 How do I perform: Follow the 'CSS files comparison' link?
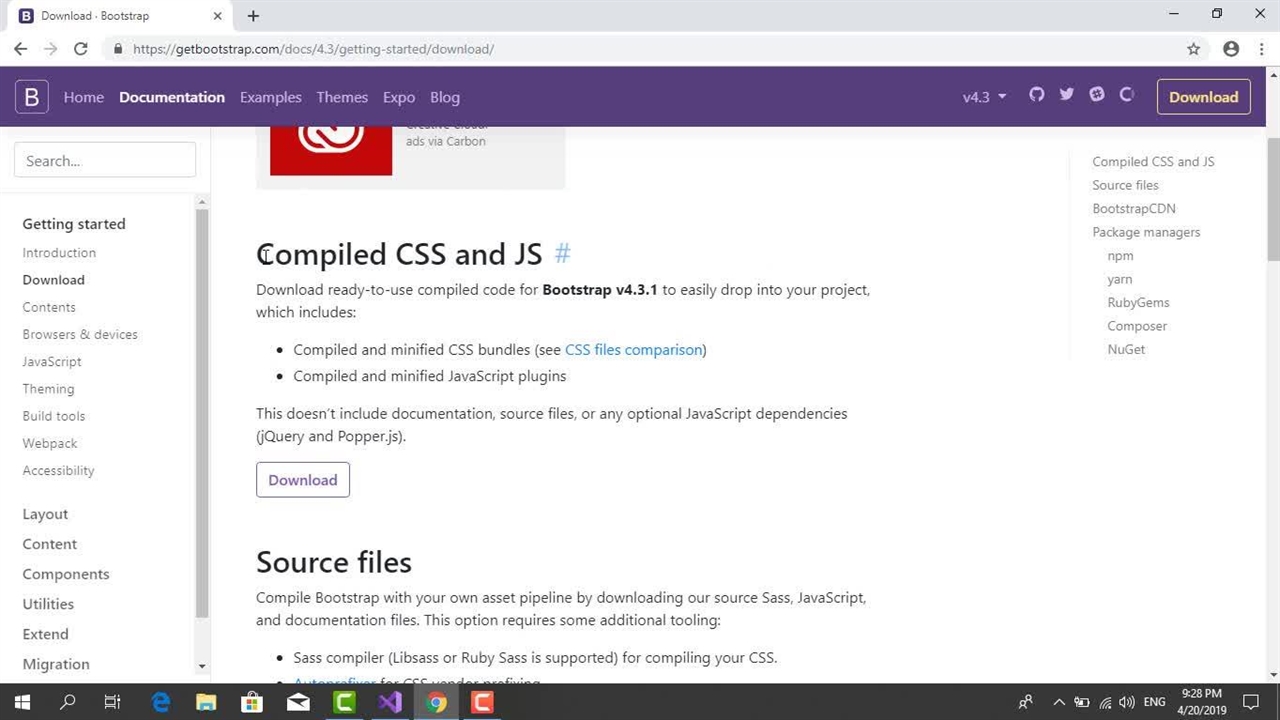click(633, 350)
